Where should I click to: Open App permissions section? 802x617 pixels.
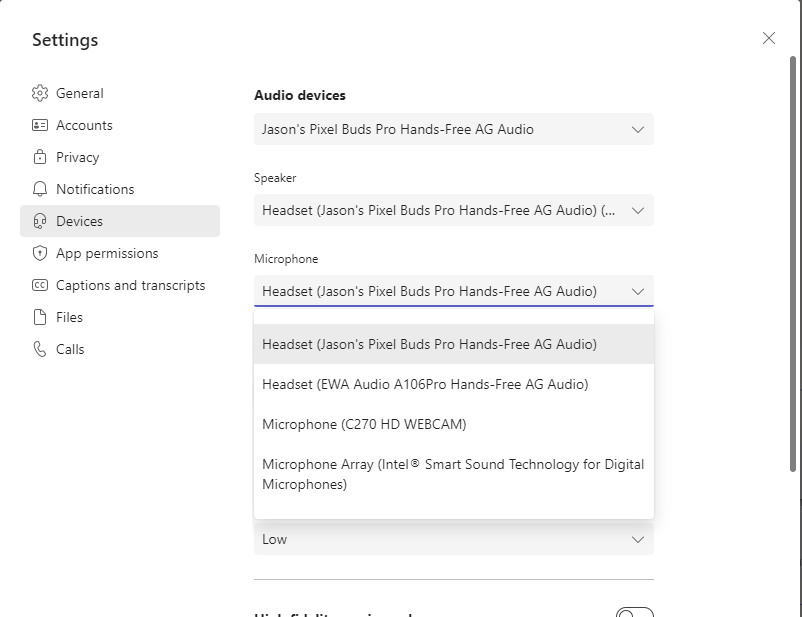coord(120,253)
